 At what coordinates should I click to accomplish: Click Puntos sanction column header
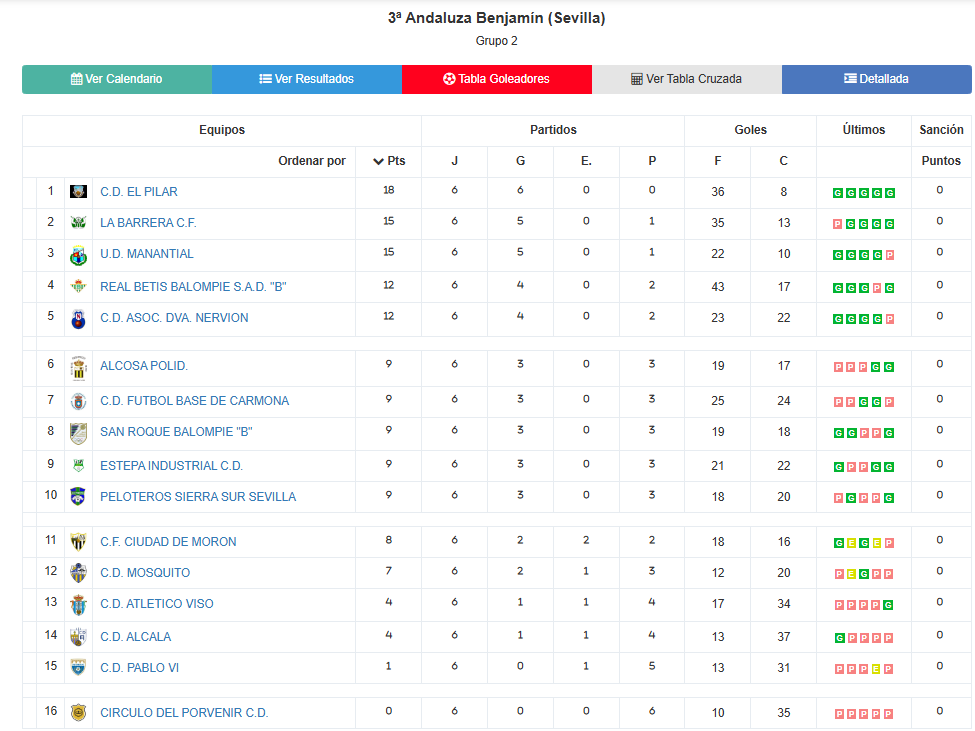[x=941, y=161]
